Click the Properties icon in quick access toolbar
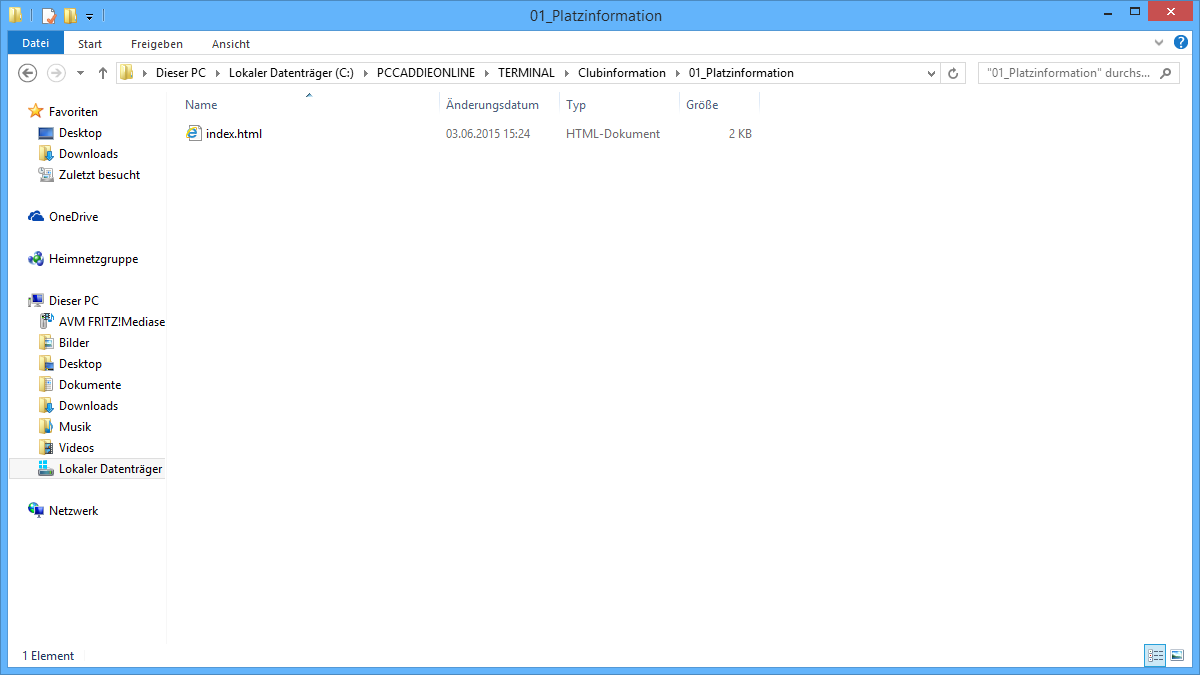This screenshot has height=675, width=1200. (x=48, y=16)
